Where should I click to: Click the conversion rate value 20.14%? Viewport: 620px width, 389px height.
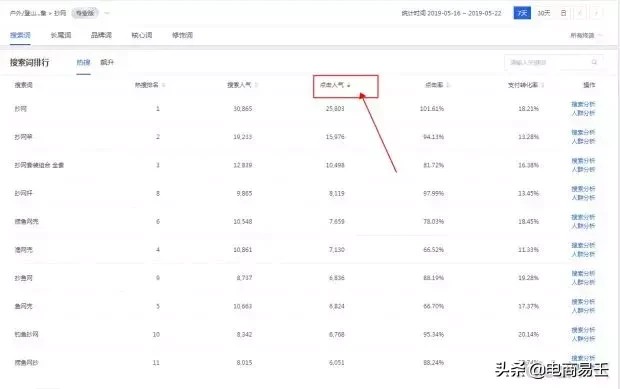tap(528, 334)
